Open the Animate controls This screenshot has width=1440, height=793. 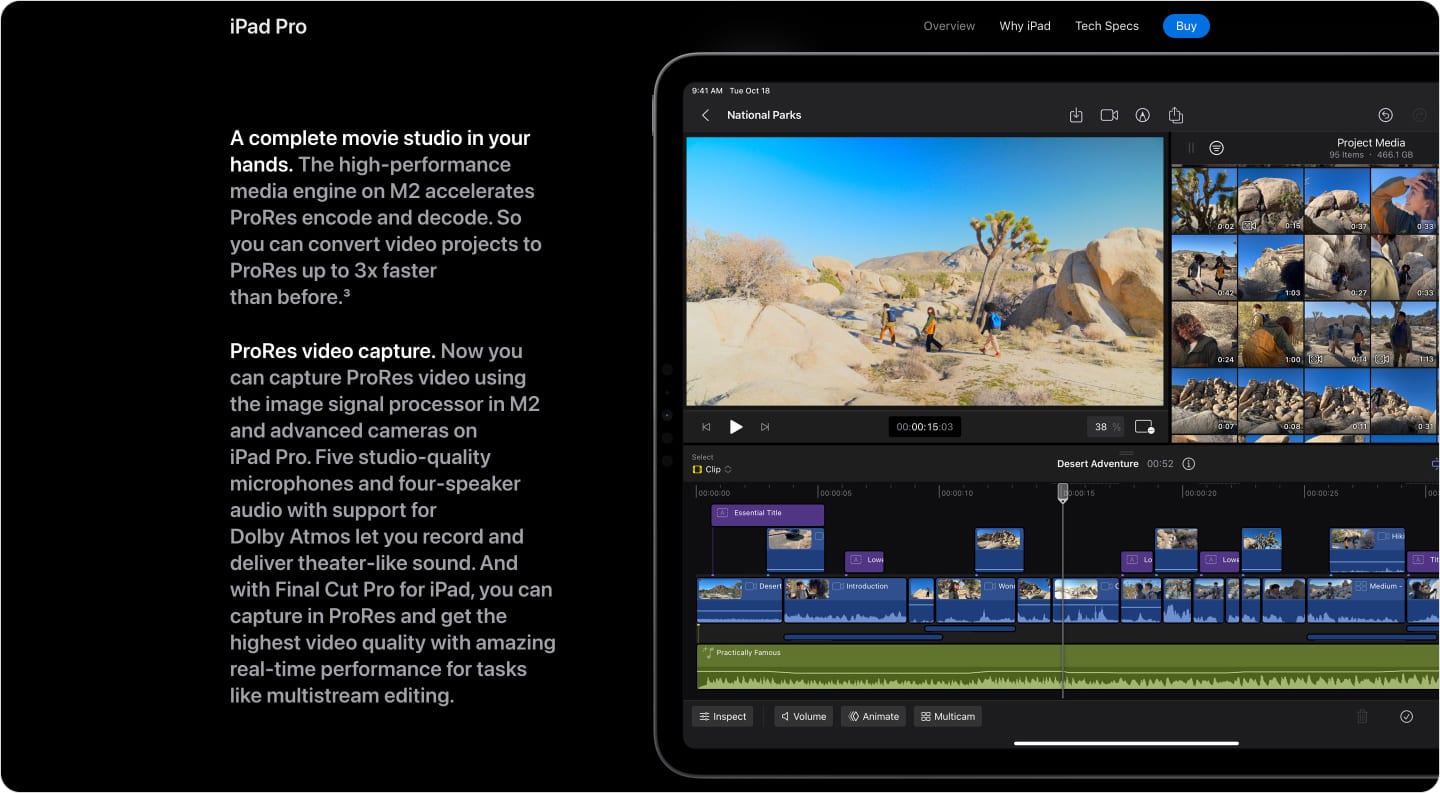pyautogui.click(x=873, y=716)
